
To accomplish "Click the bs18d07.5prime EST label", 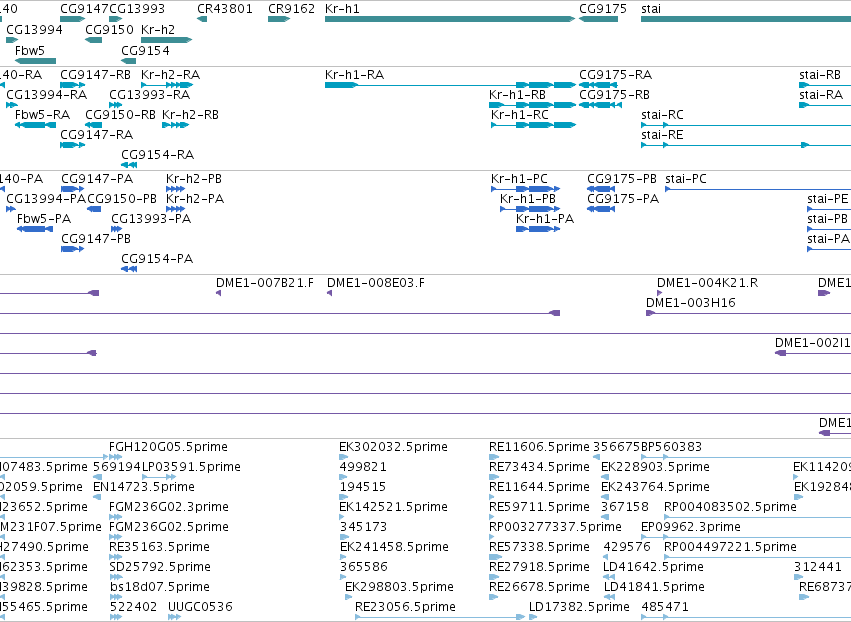I will click(x=160, y=587).
